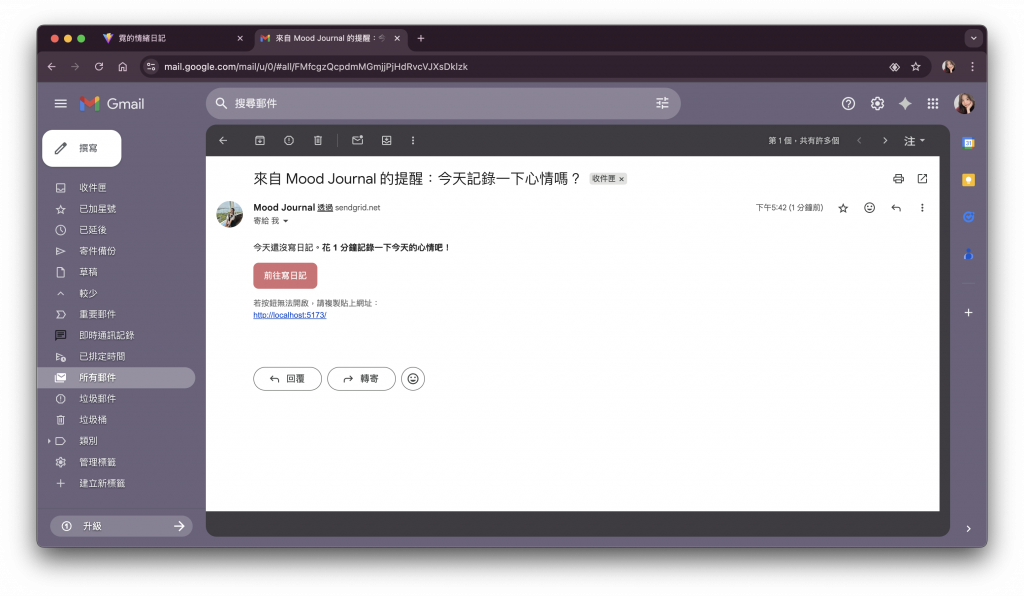Open Chrome tab search dropdown
The width and height of the screenshot is (1024, 596).
[974, 38]
